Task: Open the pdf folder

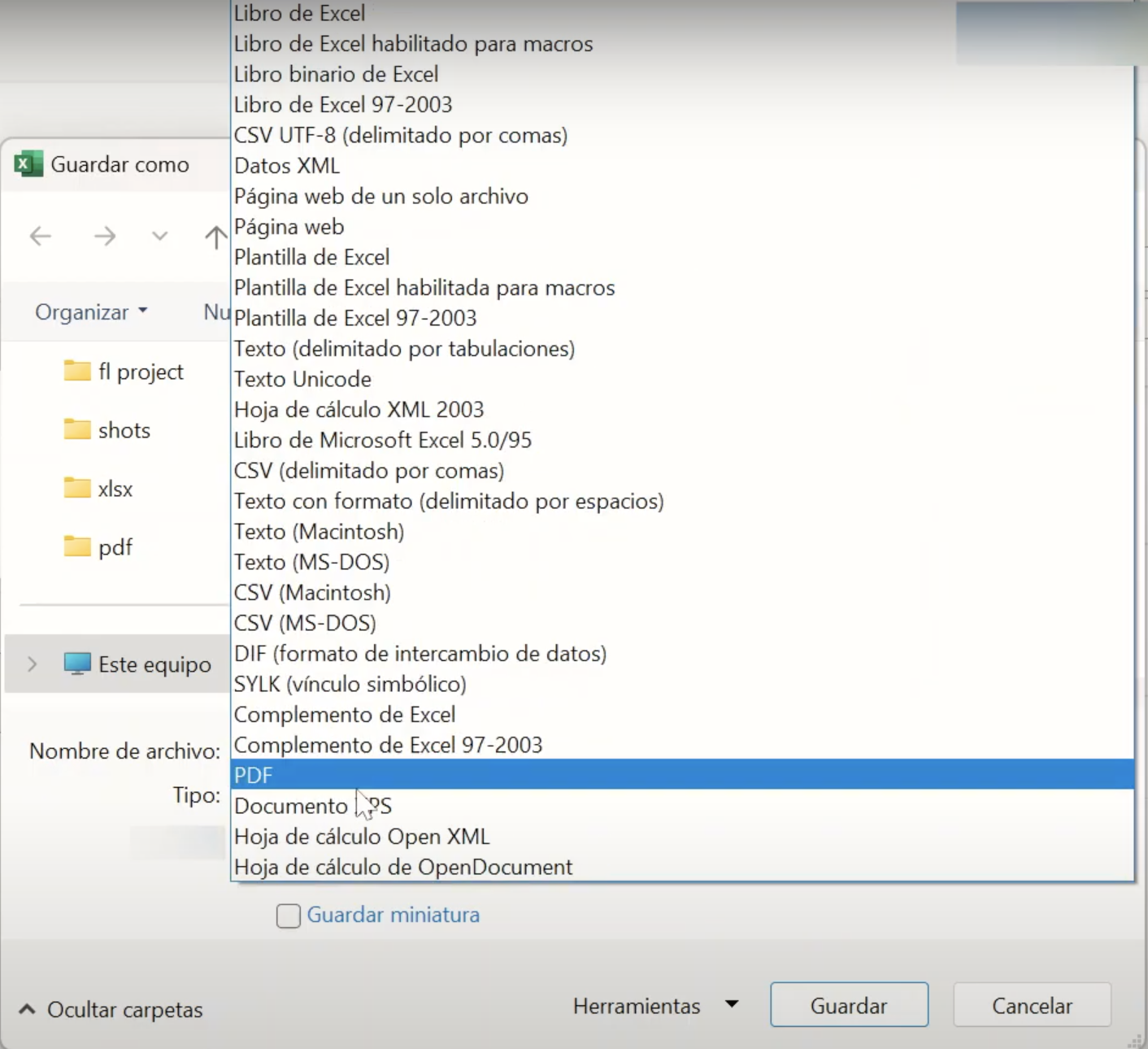Action: [x=113, y=547]
